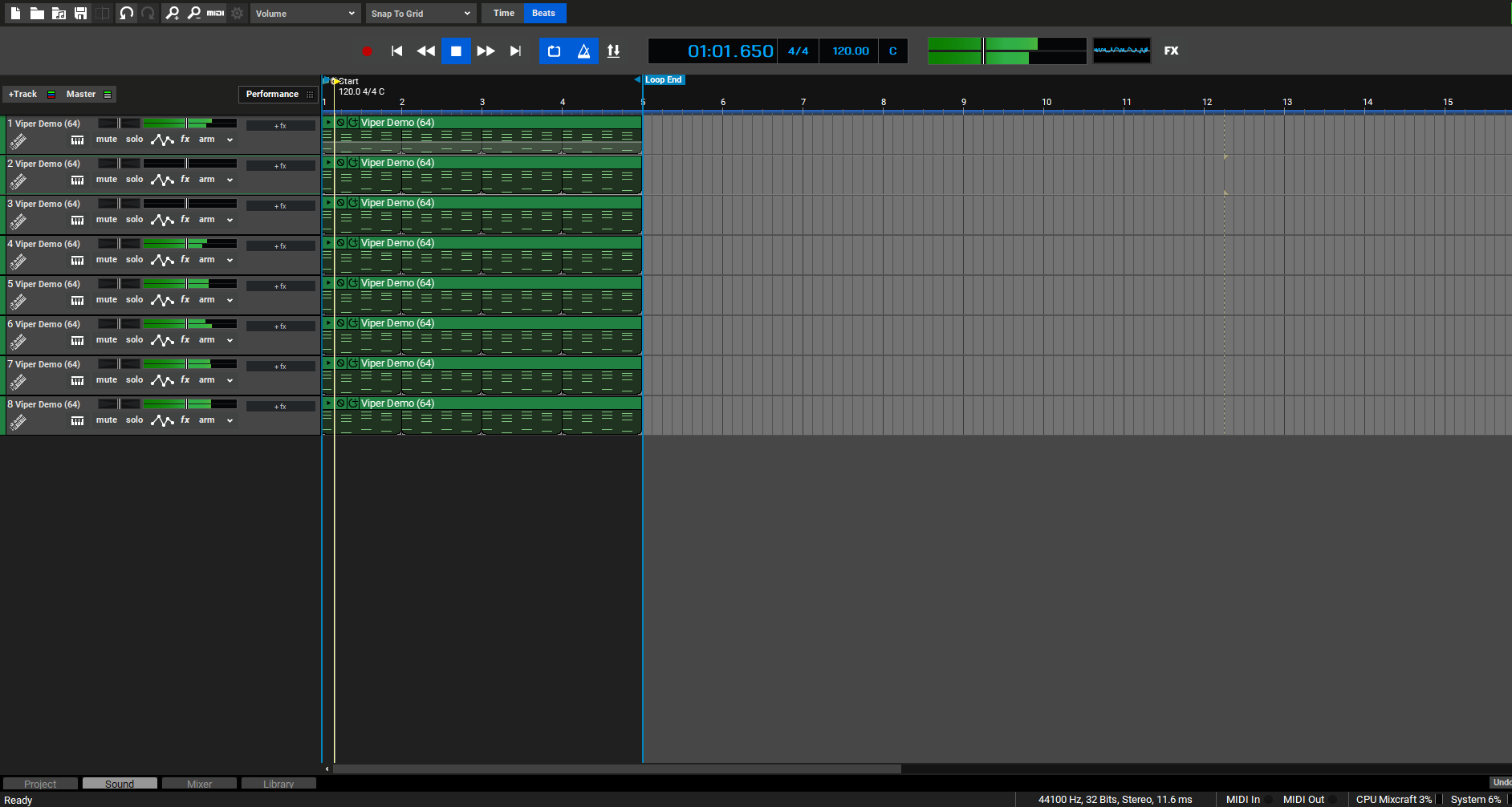Adjust the pan slider on track 2

(119, 164)
